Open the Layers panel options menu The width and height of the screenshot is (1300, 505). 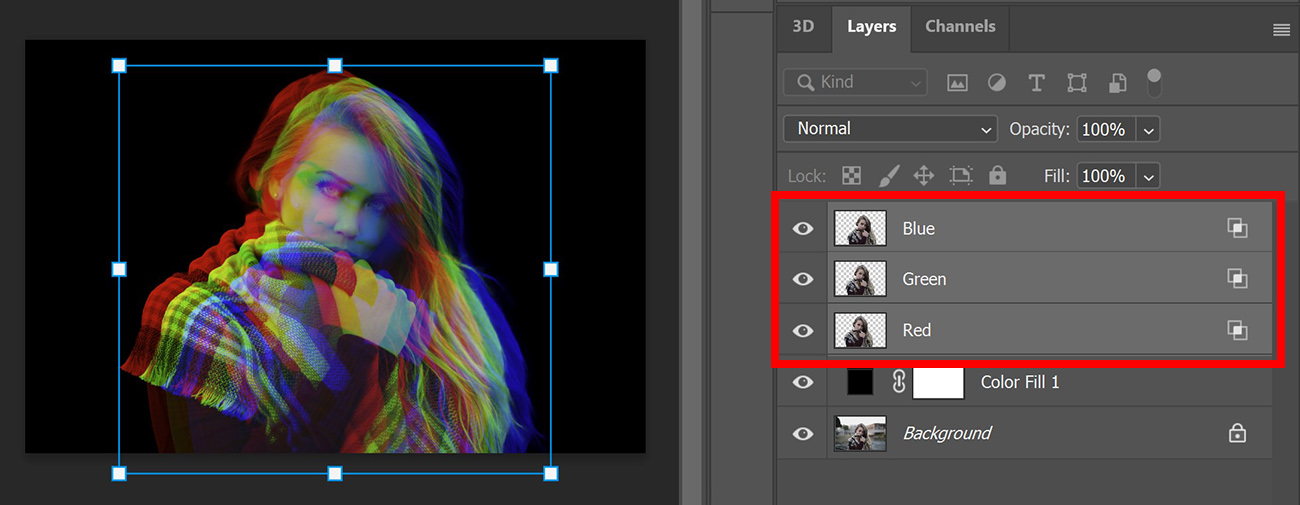click(1281, 30)
